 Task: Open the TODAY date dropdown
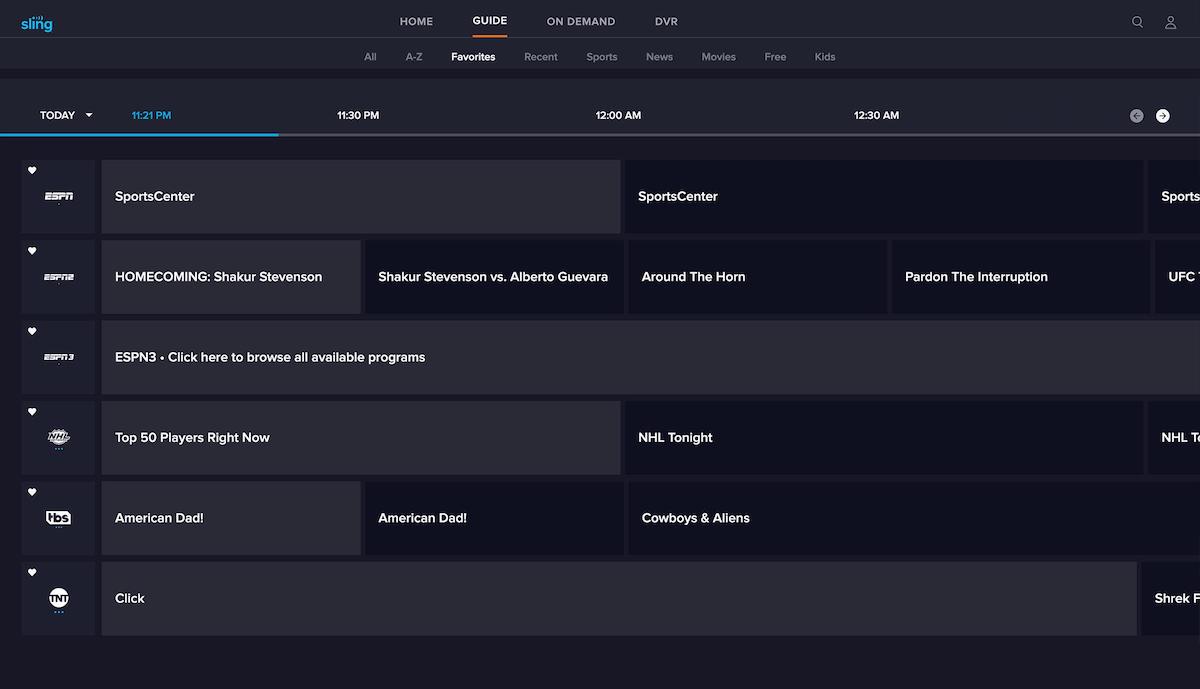pyautogui.click(x=65, y=115)
